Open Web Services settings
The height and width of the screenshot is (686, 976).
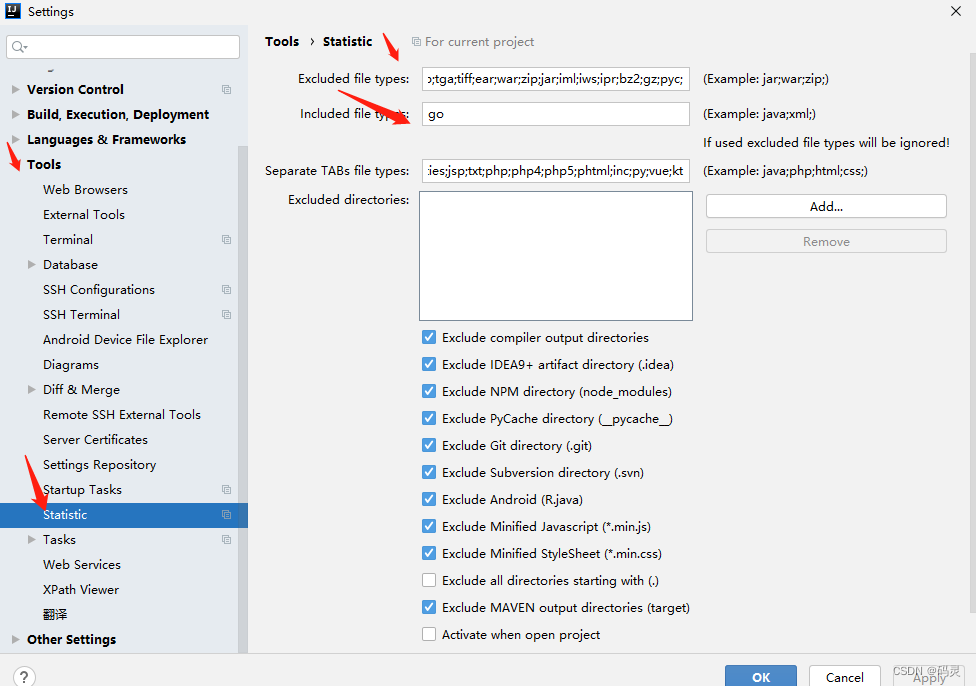(x=82, y=565)
